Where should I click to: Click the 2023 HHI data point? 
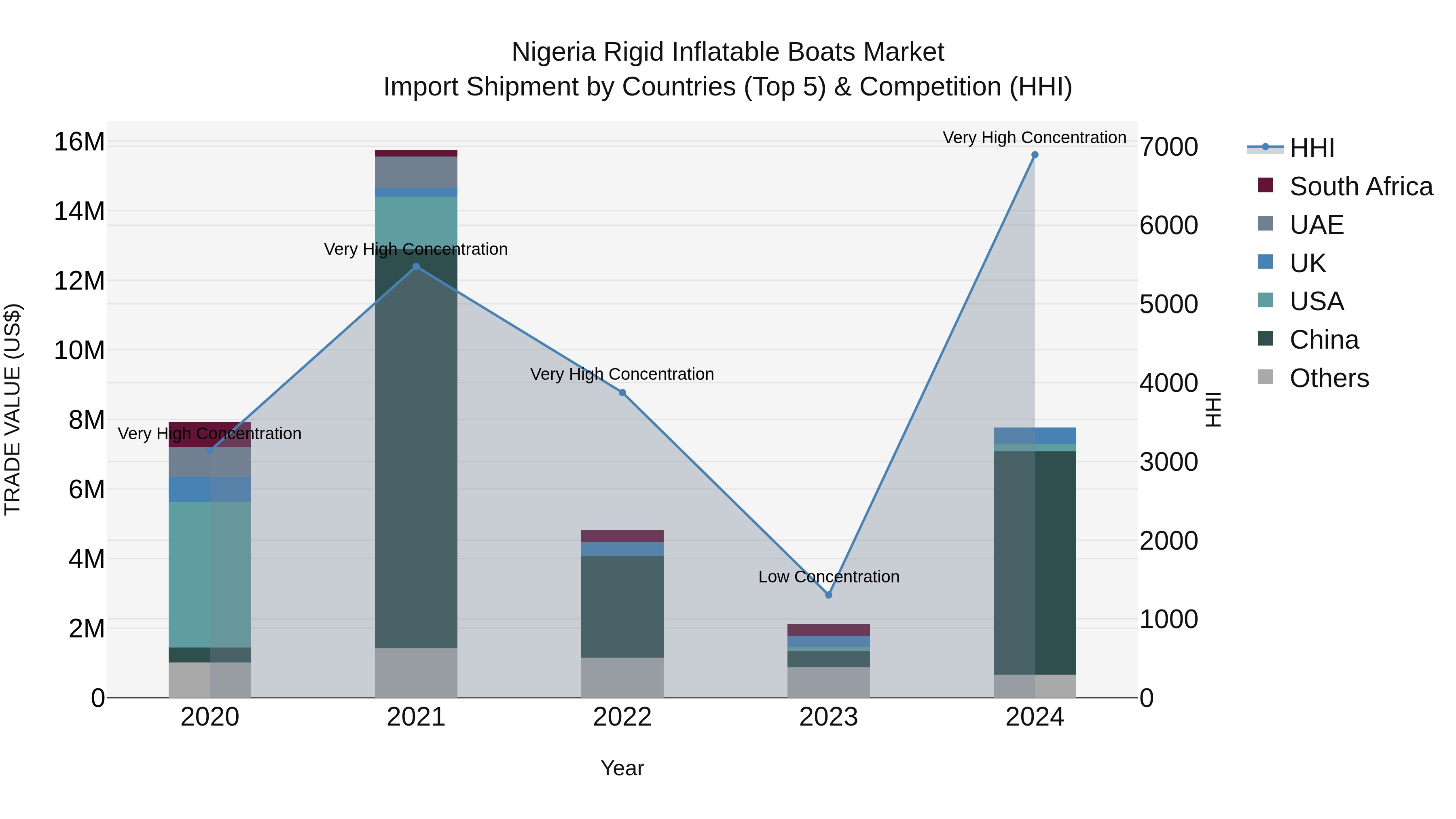click(x=829, y=595)
